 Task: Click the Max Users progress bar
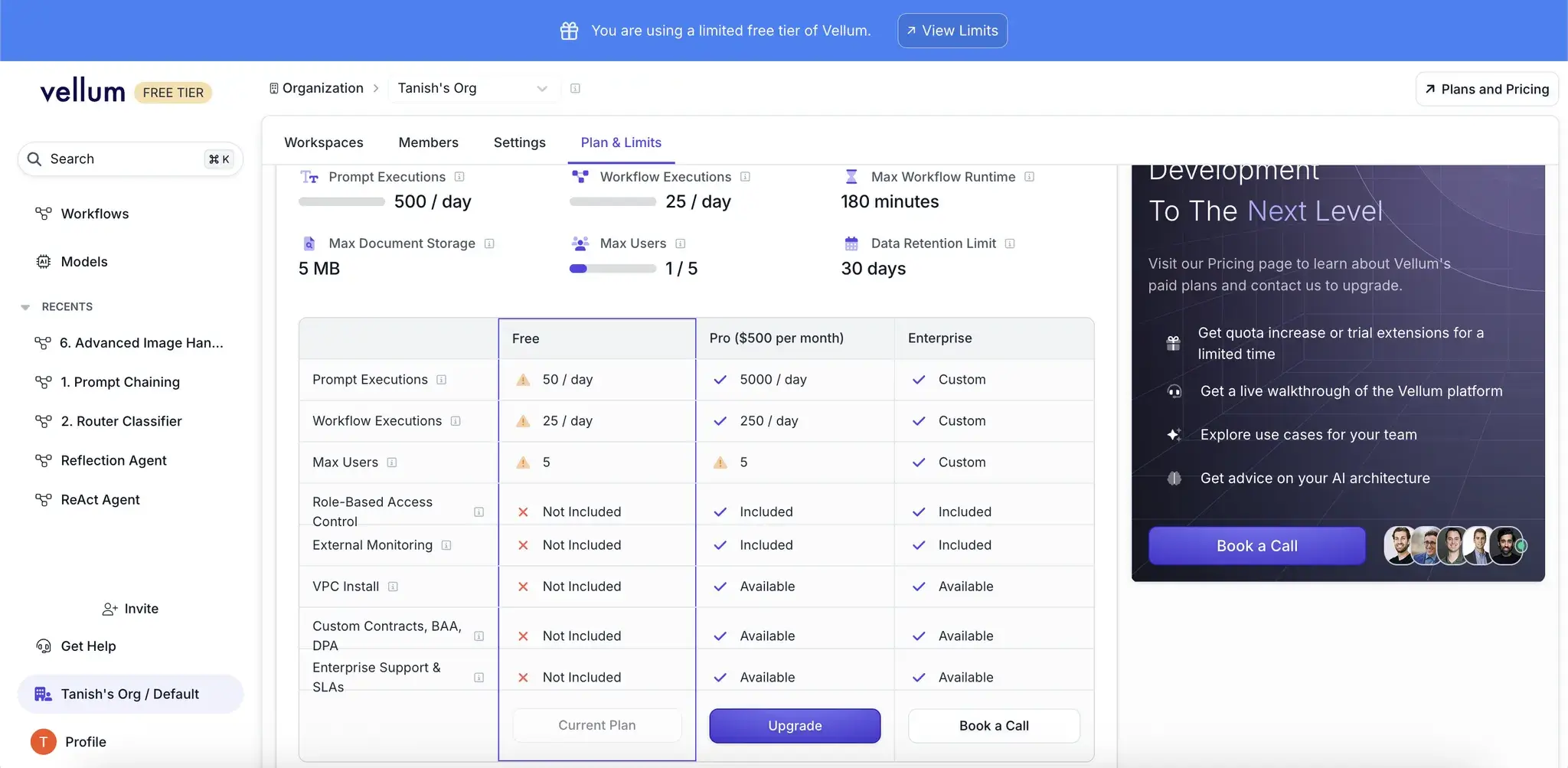[612, 269]
